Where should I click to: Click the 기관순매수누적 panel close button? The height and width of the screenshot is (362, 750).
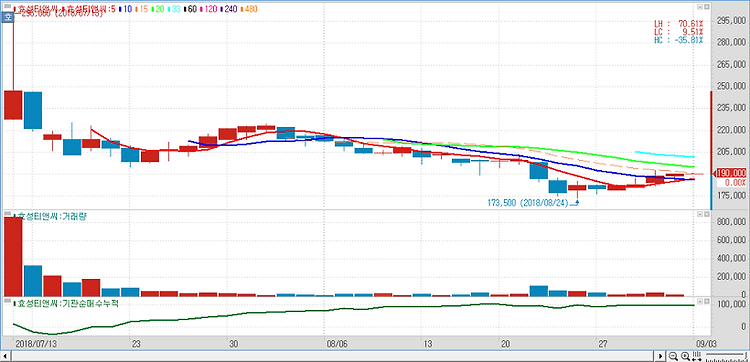coord(706,301)
